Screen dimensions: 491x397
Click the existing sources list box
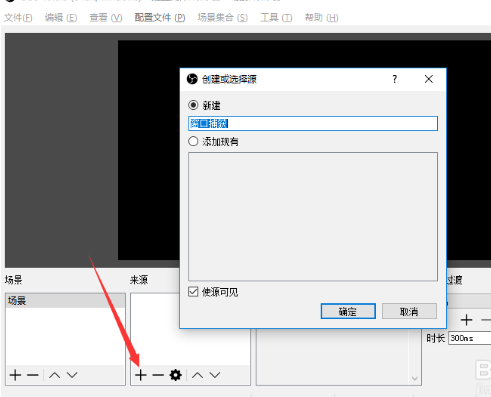[313, 217]
